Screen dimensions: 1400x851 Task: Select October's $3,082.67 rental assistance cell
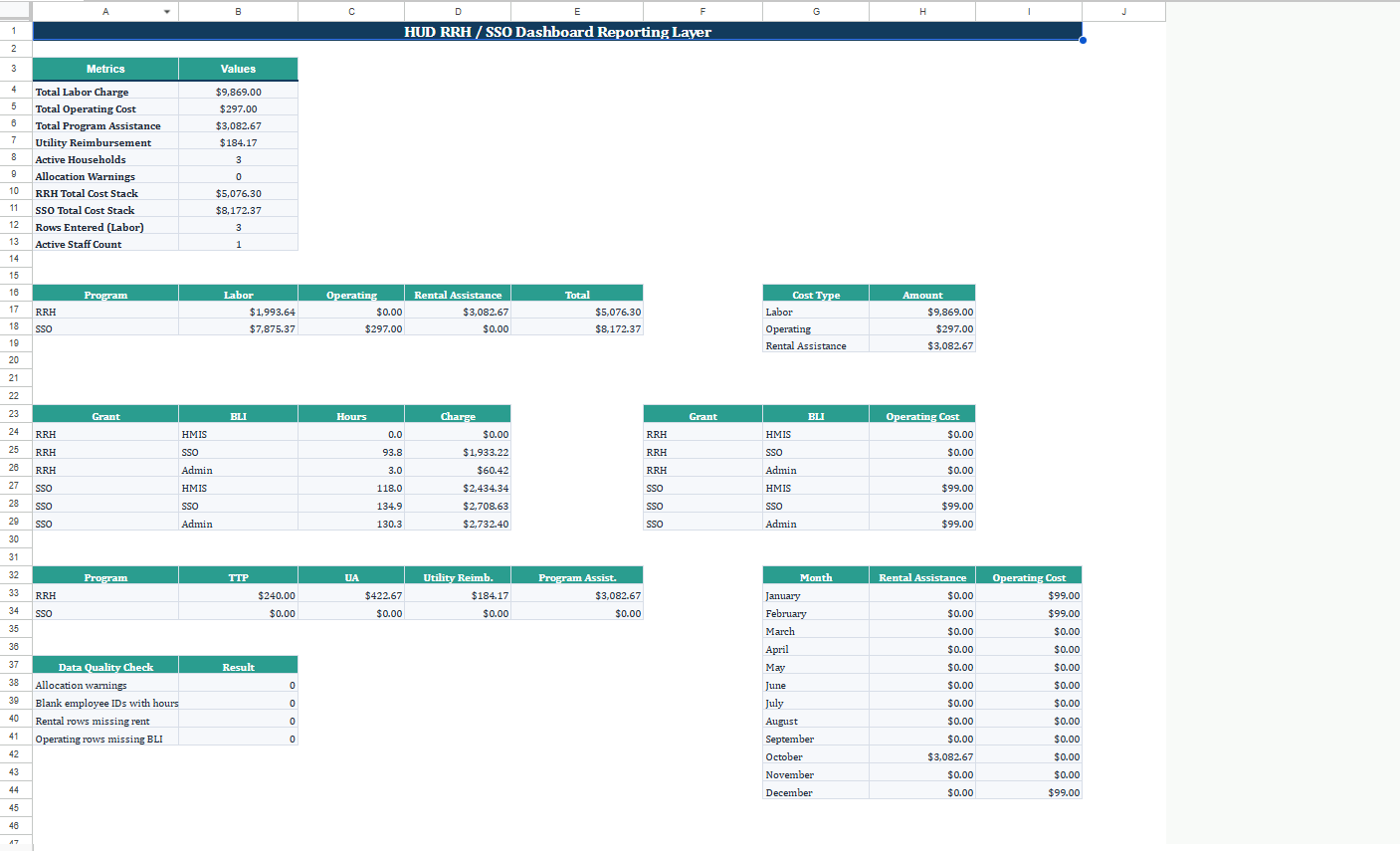pos(922,756)
